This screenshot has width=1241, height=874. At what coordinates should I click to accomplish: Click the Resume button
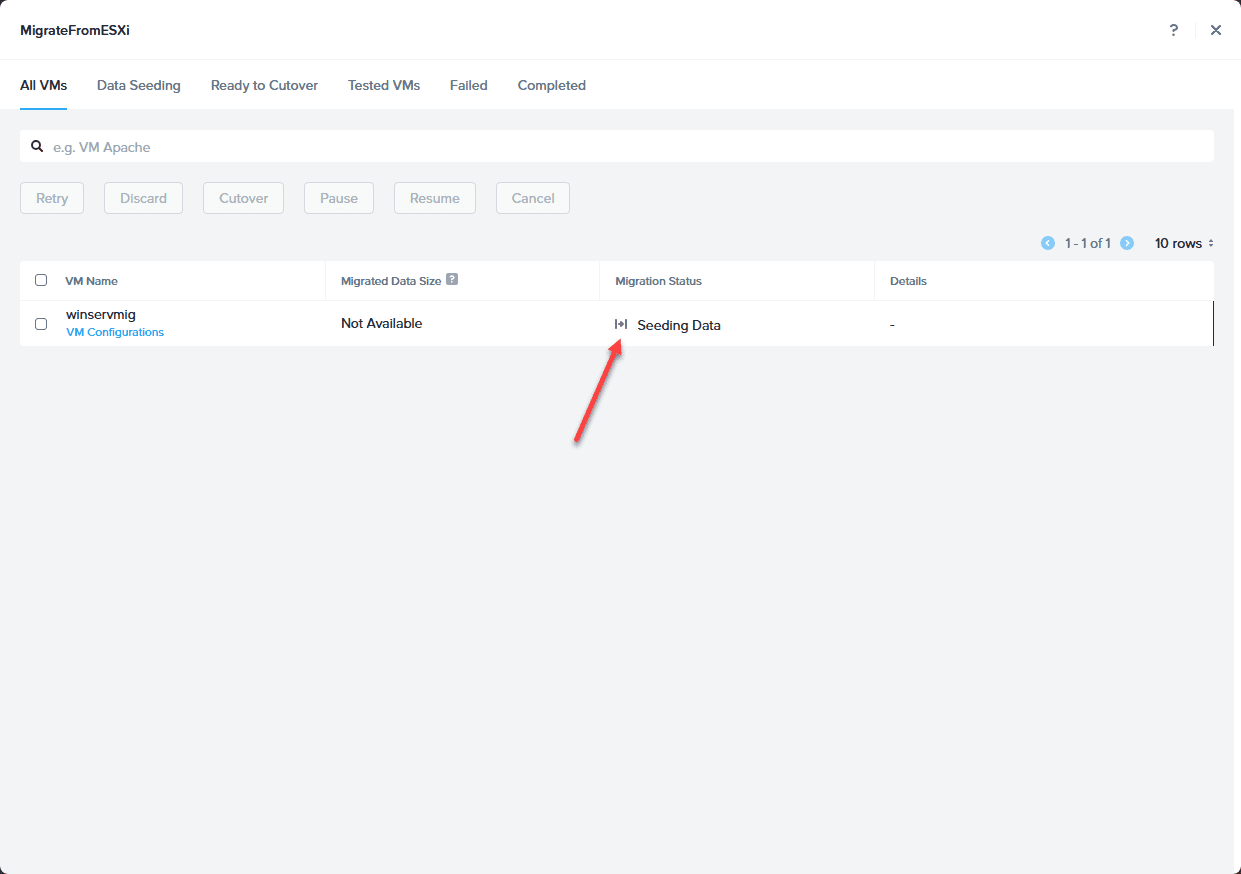click(435, 198)
